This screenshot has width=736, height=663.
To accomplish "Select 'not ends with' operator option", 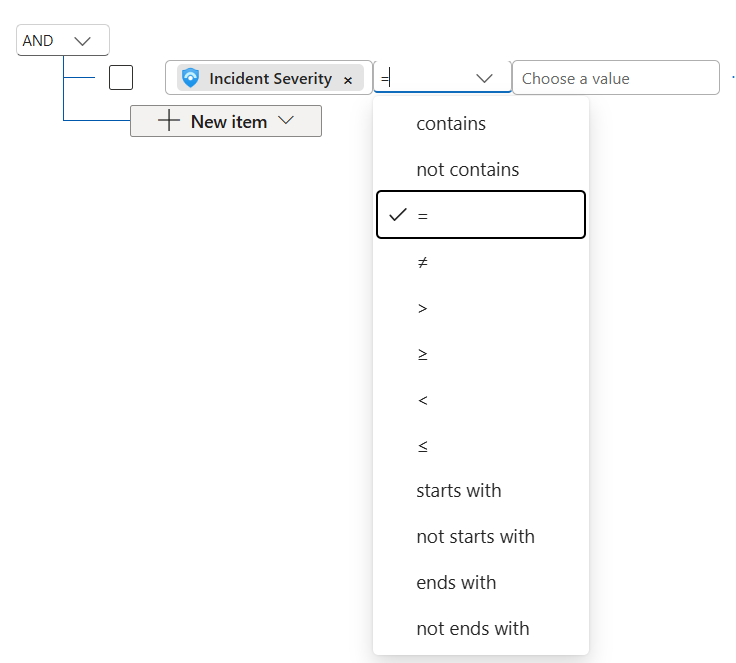I will 472,629.
